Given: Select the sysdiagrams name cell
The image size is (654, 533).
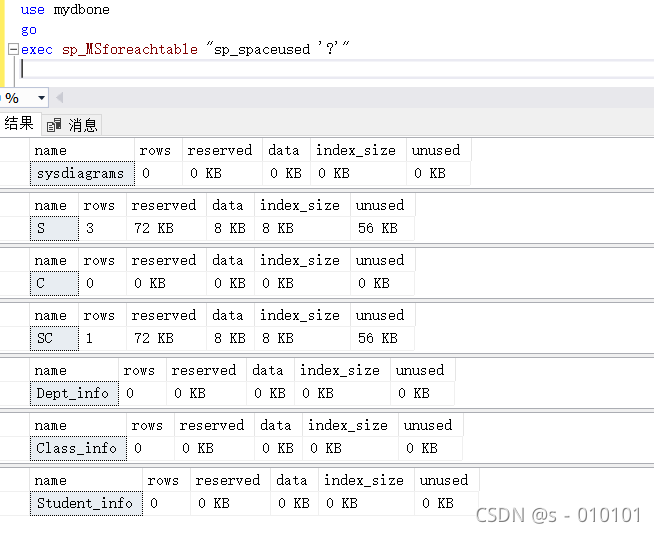Looking at the screenshot, I should (82, 173).
